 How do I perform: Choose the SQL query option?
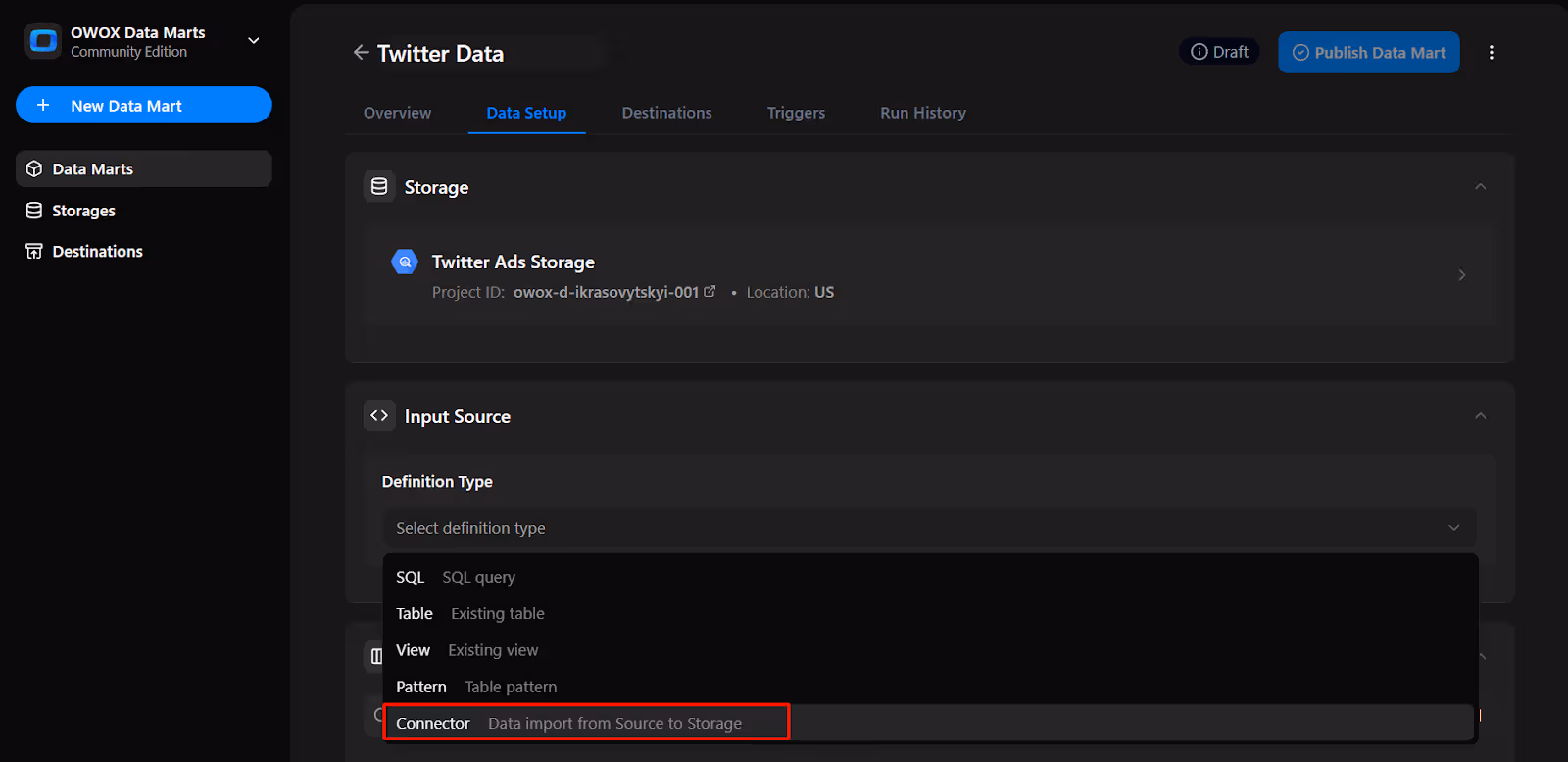929,577
